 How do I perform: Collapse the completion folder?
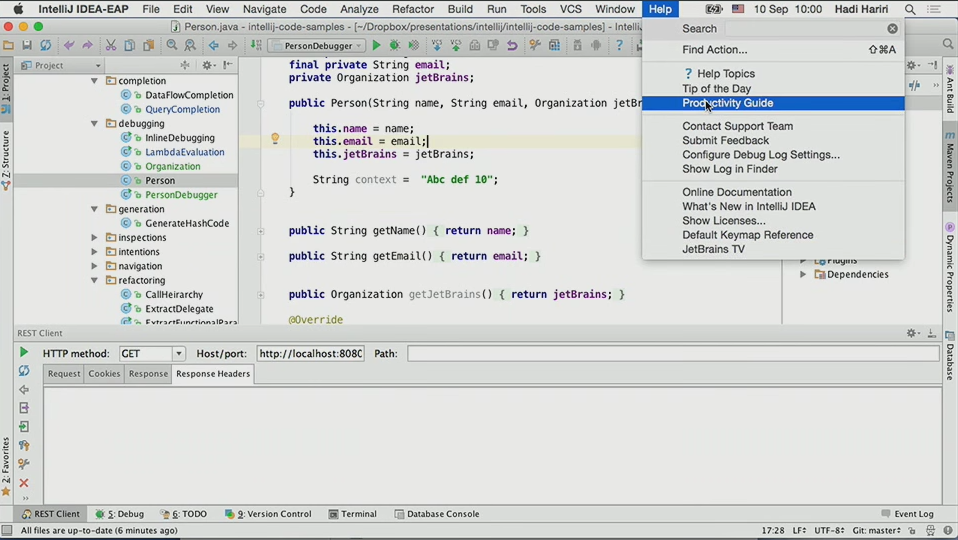tap(95, 81)
